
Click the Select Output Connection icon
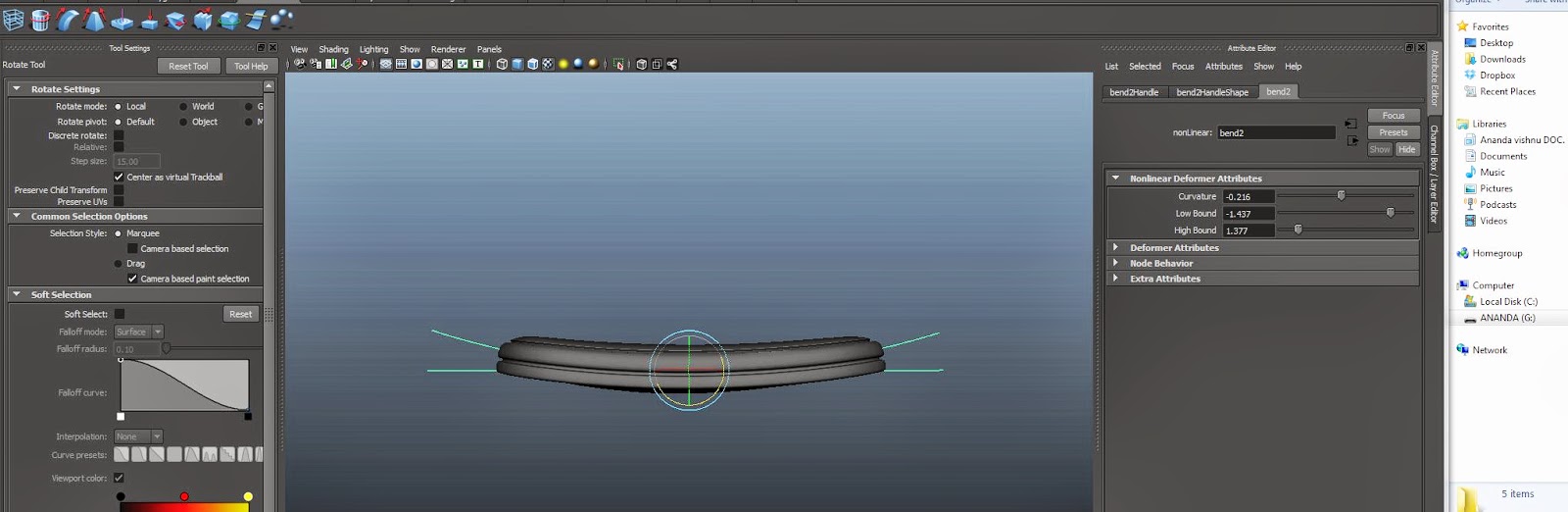pos(1352,141)
